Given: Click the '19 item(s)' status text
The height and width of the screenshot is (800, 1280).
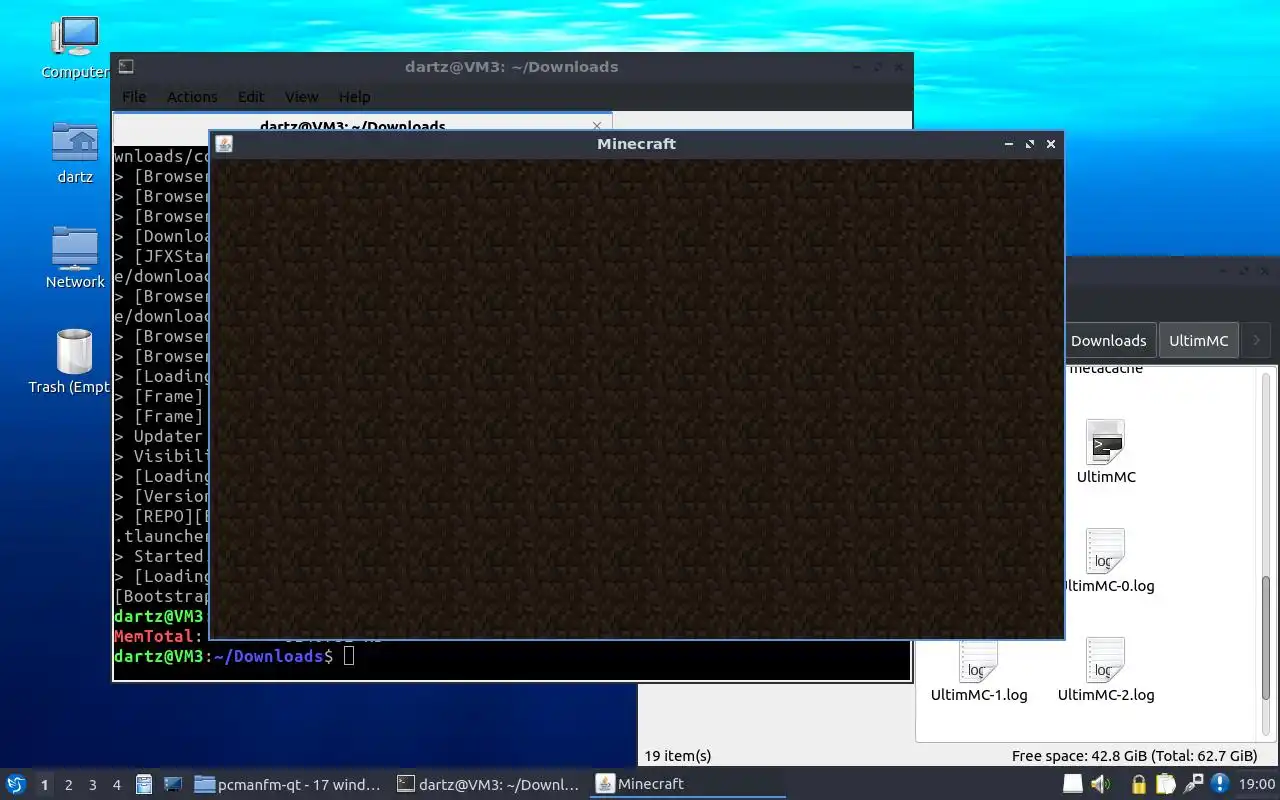Looking at the screenshot, I should (x=678, y=756).
